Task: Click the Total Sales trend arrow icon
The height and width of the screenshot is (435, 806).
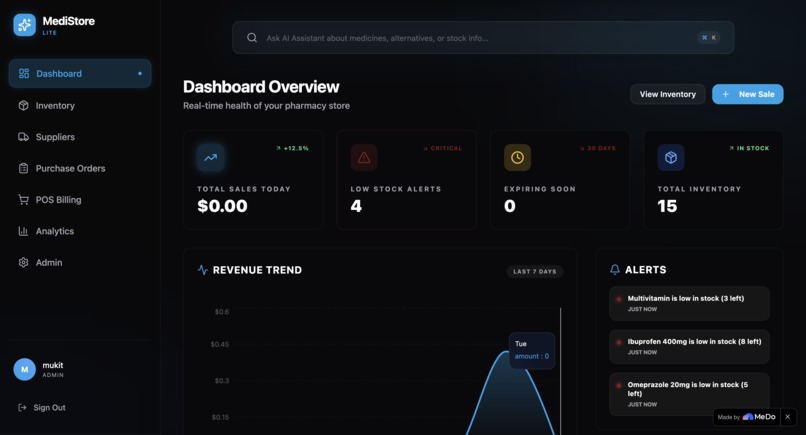Action: coord(210,157)
